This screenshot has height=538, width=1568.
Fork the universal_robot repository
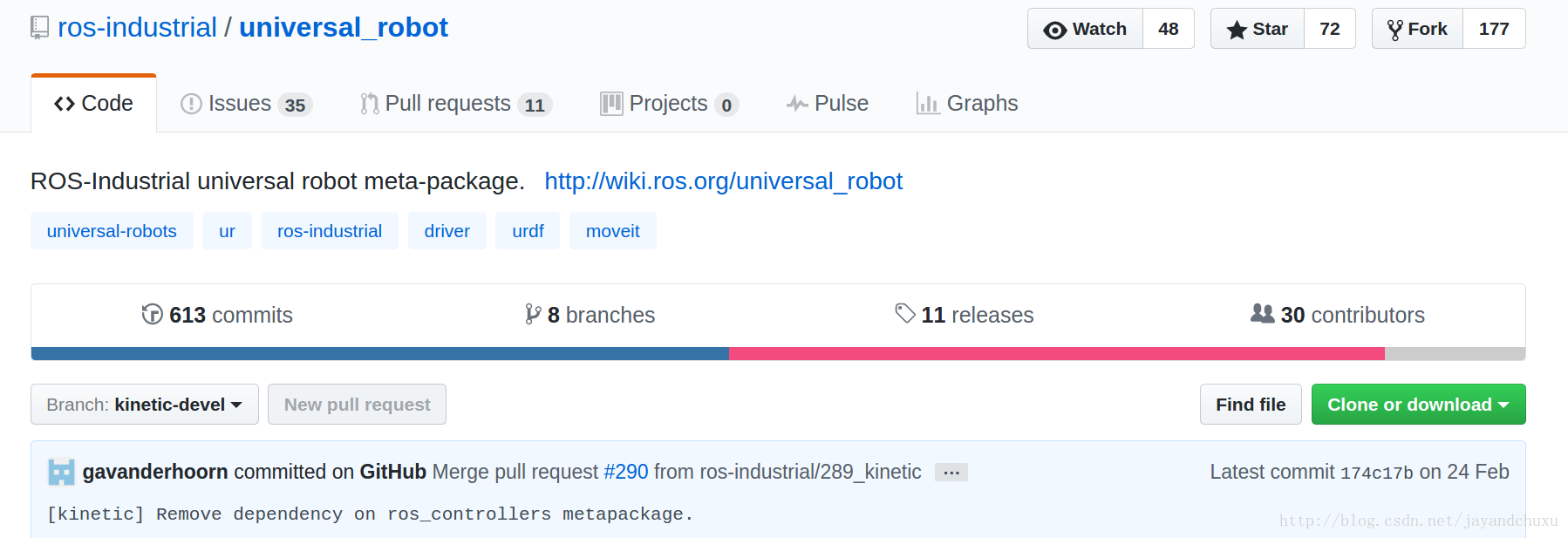point(1417,29)
